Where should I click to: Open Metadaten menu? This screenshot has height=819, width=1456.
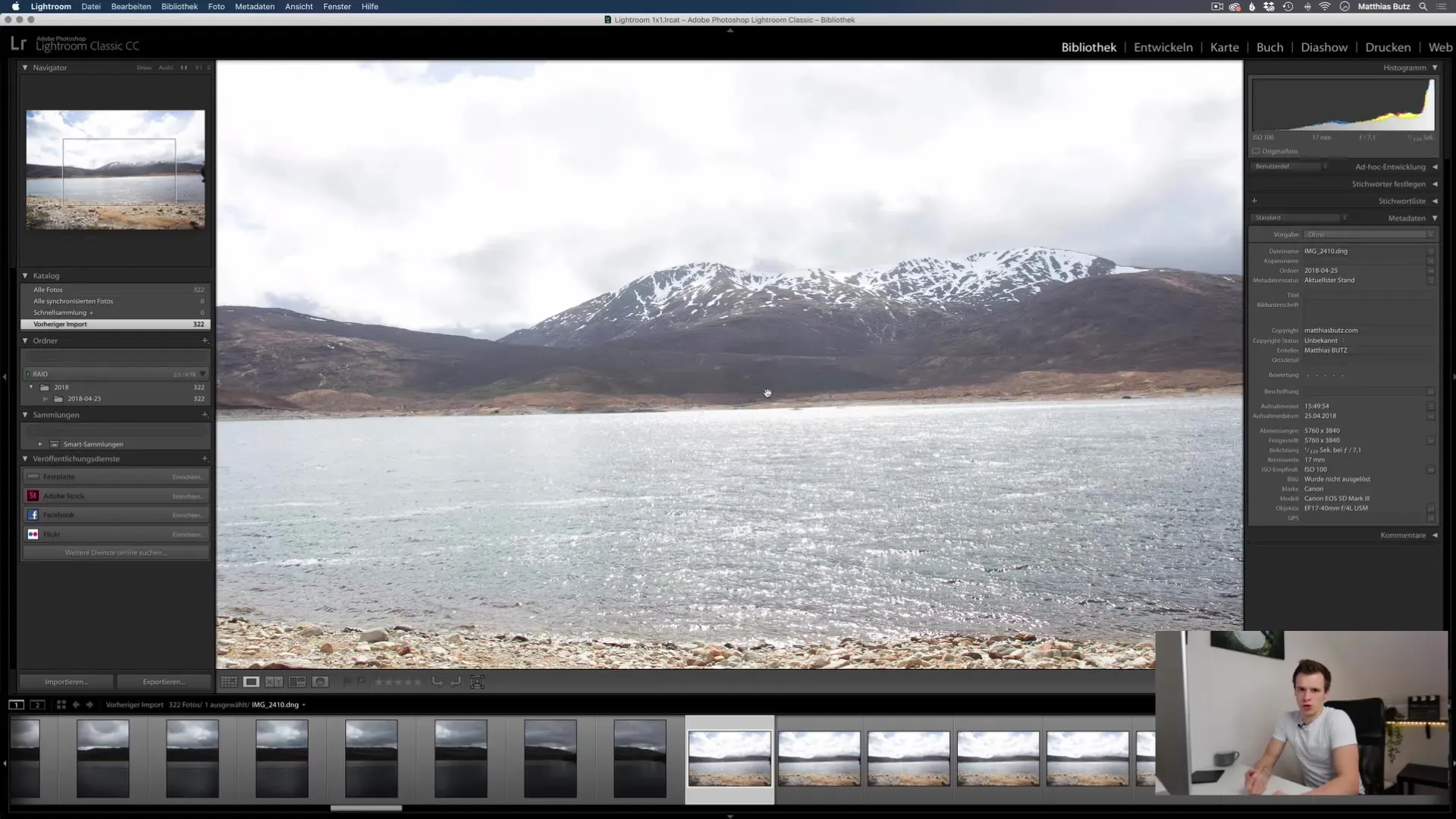(255, 6)
